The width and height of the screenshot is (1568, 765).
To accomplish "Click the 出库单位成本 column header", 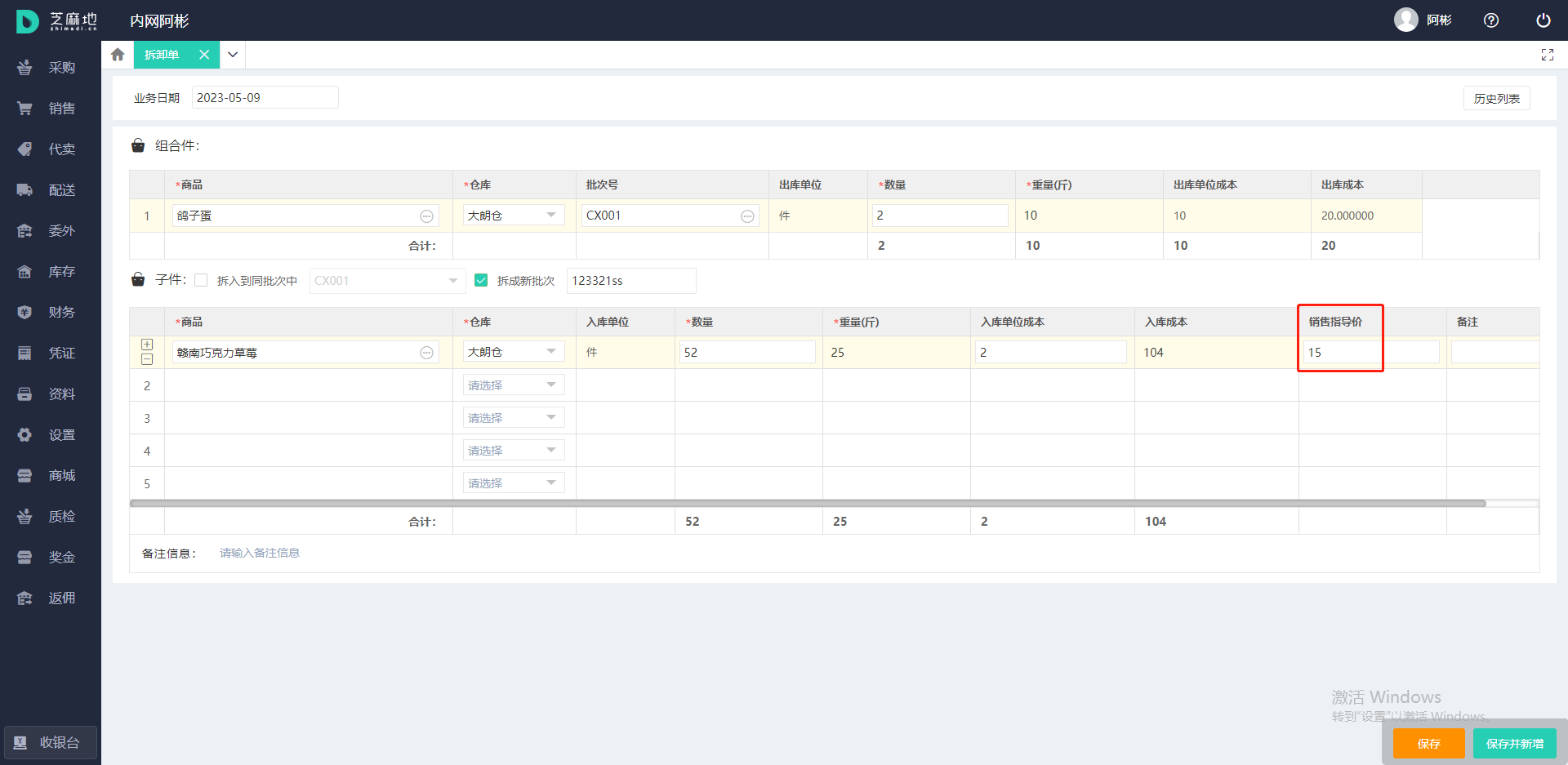I will (1205, 185).
